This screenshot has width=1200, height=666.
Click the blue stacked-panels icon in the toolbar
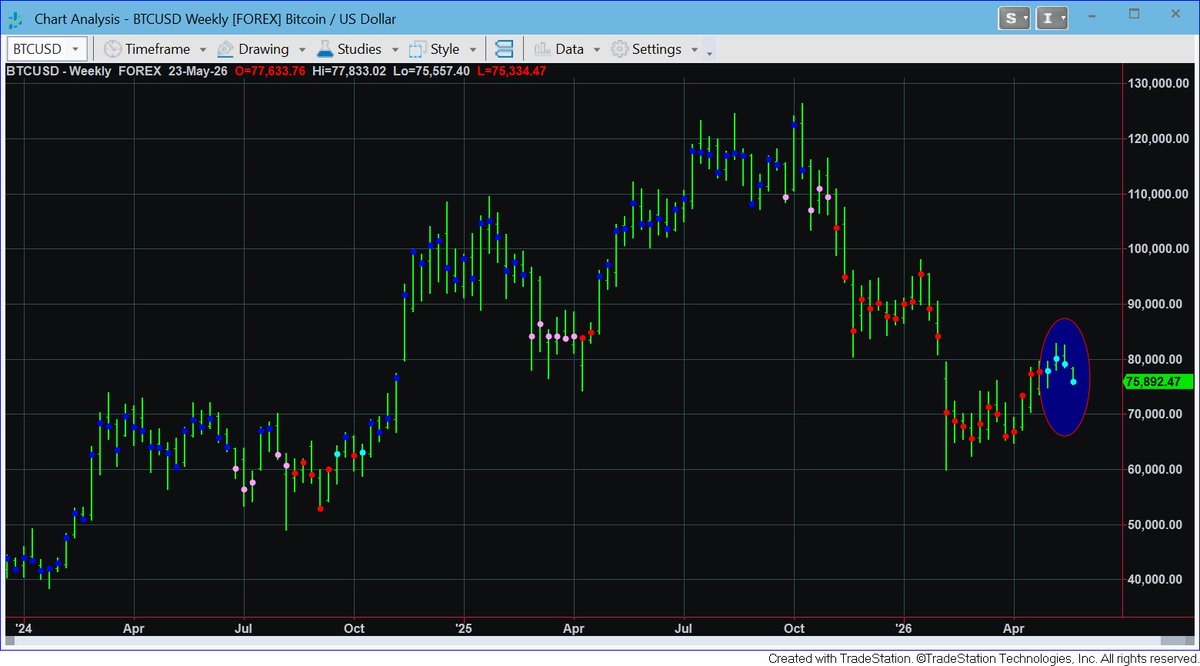pos(504,49)
